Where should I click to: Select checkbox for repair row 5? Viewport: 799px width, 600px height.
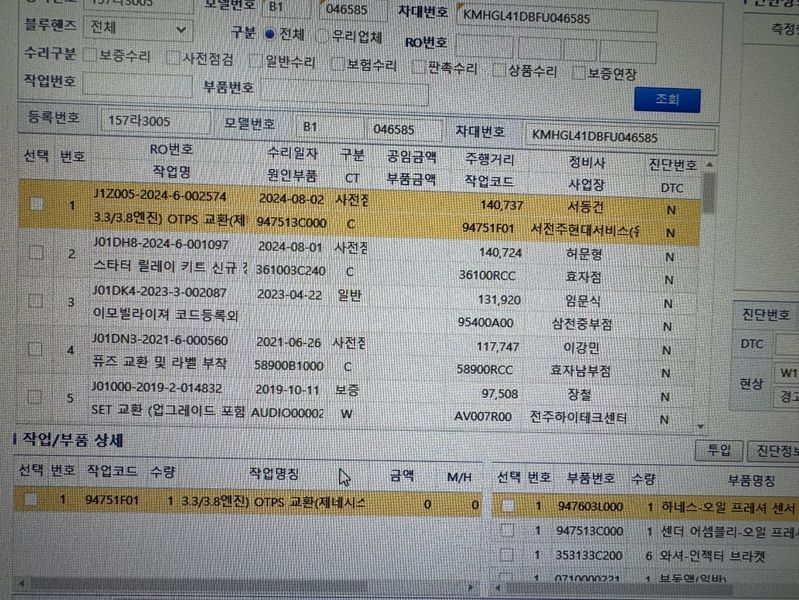tap(35, 397)
